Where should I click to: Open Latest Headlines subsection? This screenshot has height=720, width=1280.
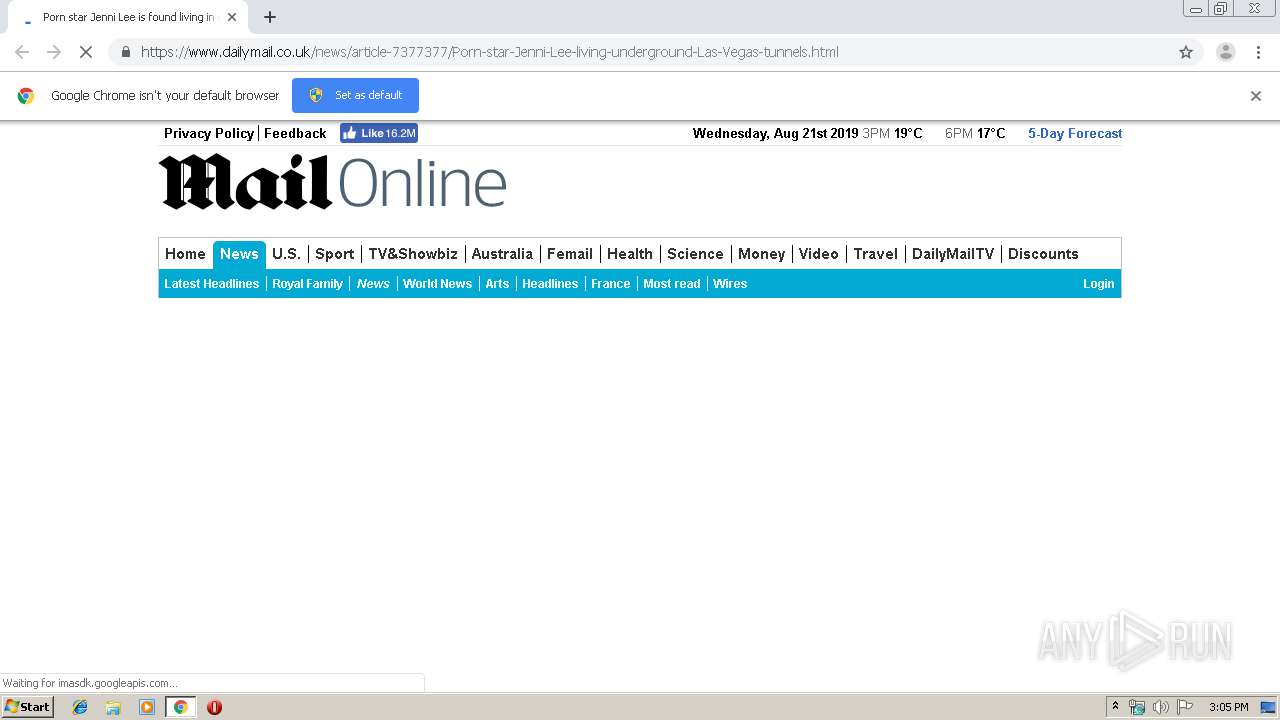(x=211, y=284)
